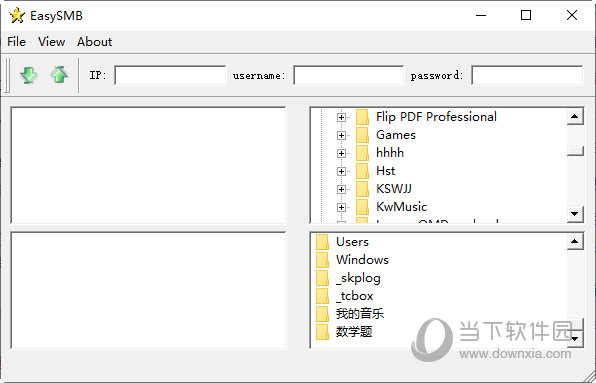Expand the KwMusic tree node
This screenshot has width=596, height=383.
[x=341, y=207]
